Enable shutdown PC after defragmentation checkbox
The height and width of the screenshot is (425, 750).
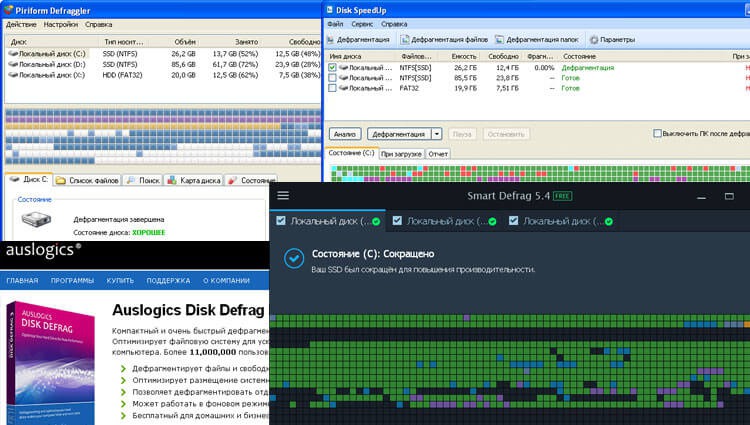point(657,133)
